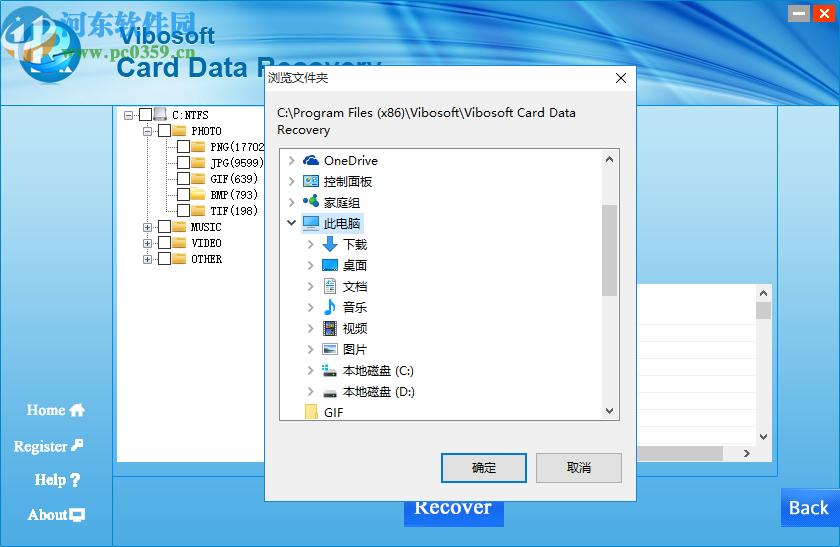Open the Register menu item

[x=48, y=445]
